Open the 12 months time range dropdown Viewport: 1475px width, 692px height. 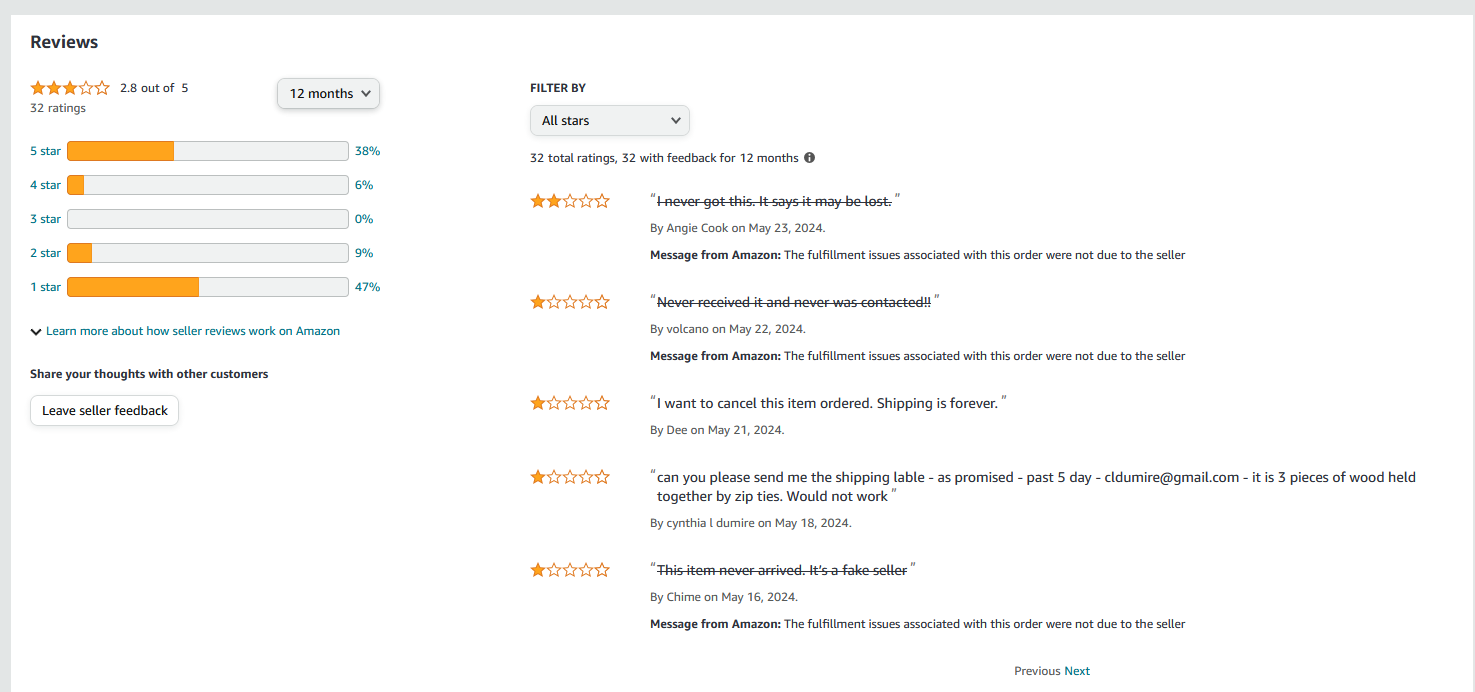click(x=328, y=93)
